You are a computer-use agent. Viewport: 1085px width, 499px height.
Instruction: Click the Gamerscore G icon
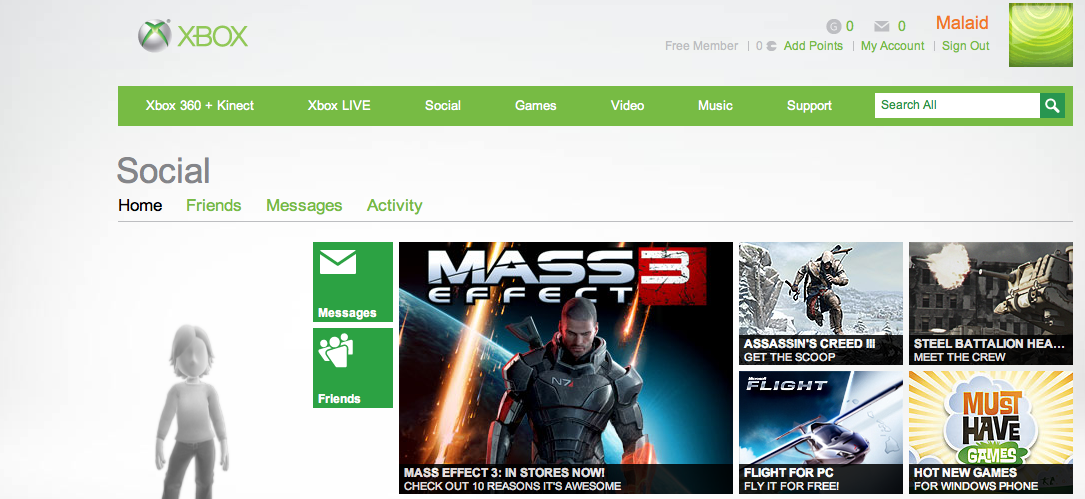coord(833,26)
